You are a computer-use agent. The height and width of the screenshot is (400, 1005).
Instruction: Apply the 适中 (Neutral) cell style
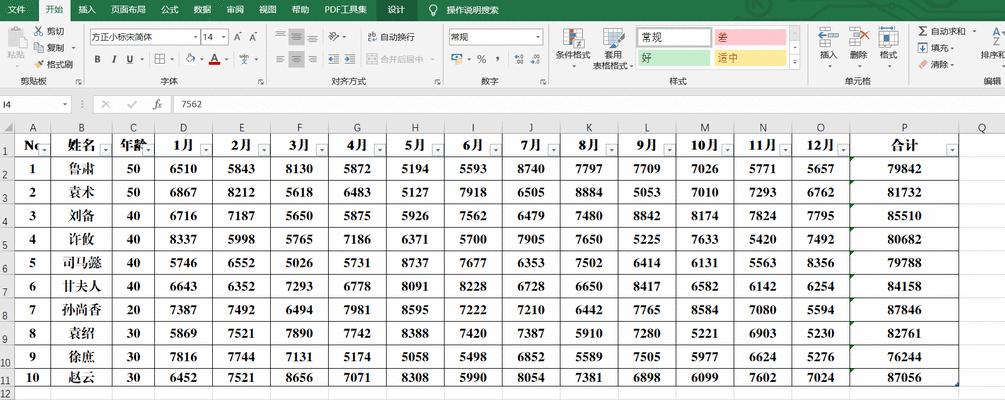click(750, 58)
